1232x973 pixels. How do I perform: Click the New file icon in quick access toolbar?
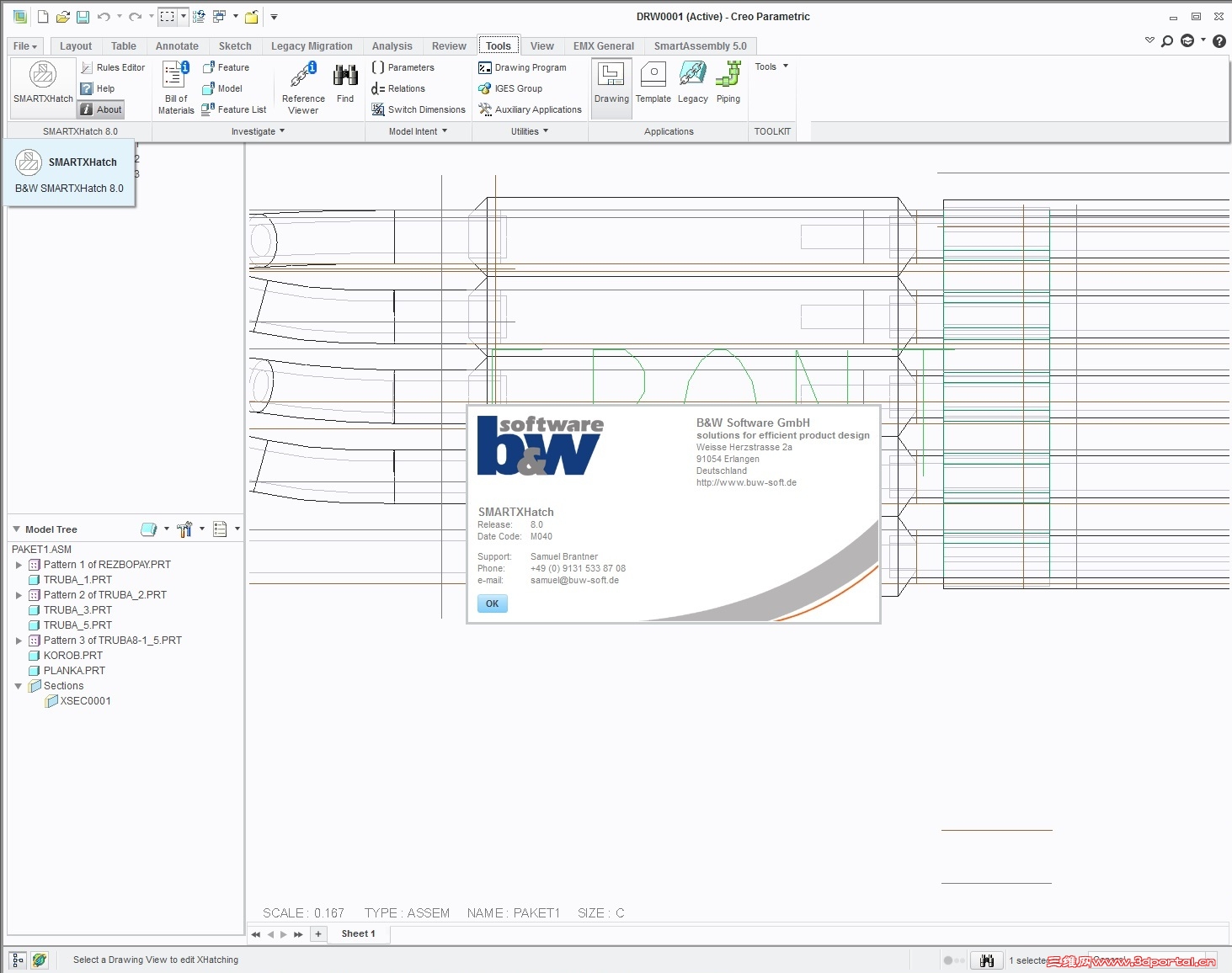coord(43,17)
